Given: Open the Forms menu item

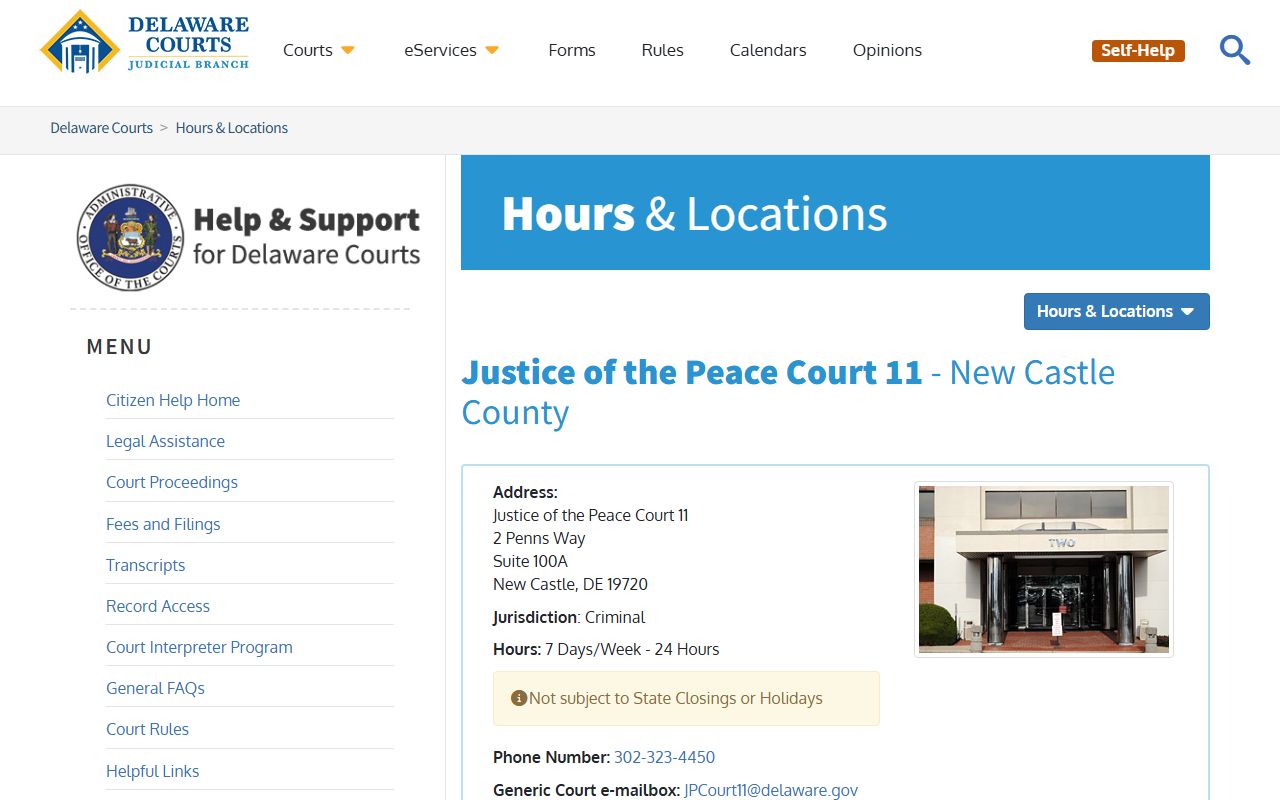Looking at the screenshot, I should coord(572,50).
